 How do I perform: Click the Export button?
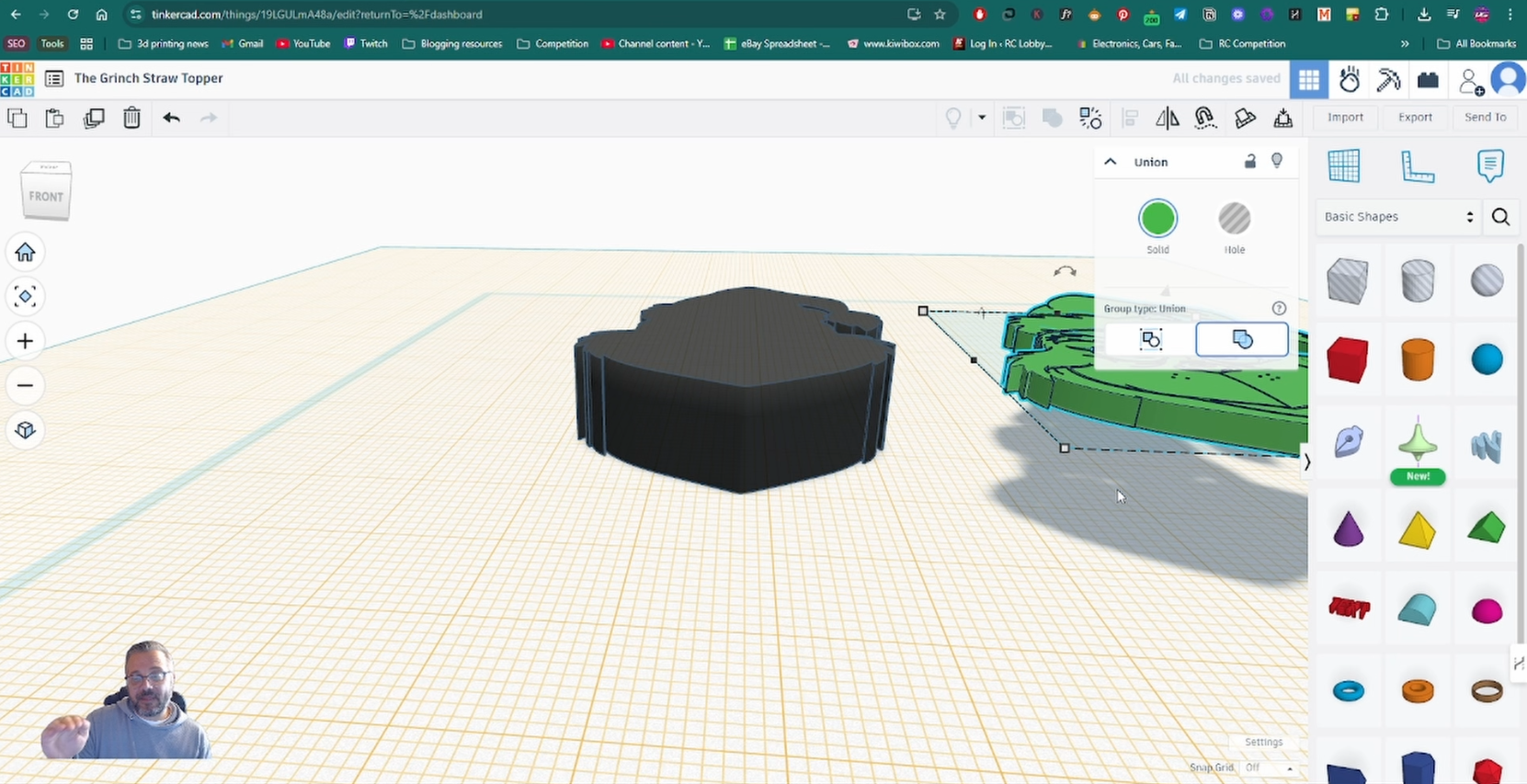point(1415,118)
